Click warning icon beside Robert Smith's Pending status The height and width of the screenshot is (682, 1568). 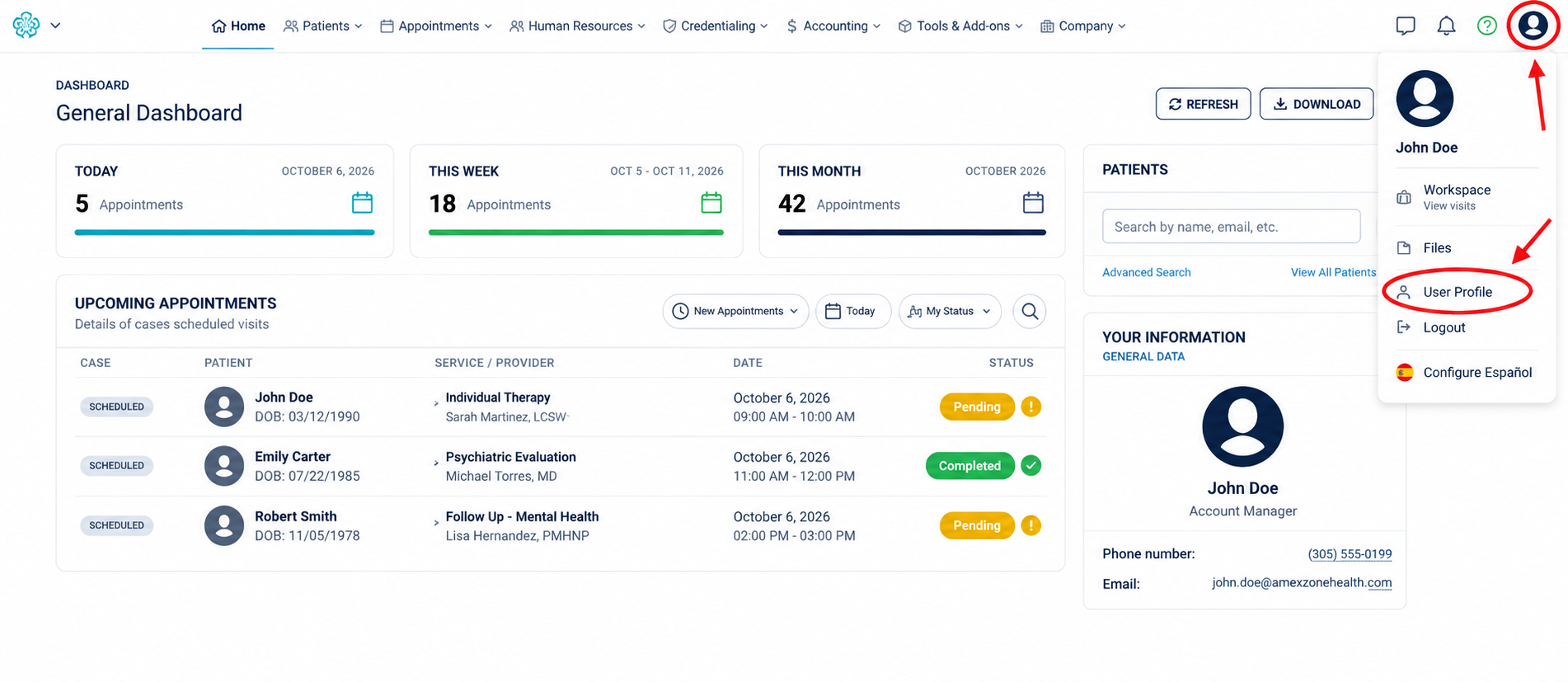(x=1030, y=525)
